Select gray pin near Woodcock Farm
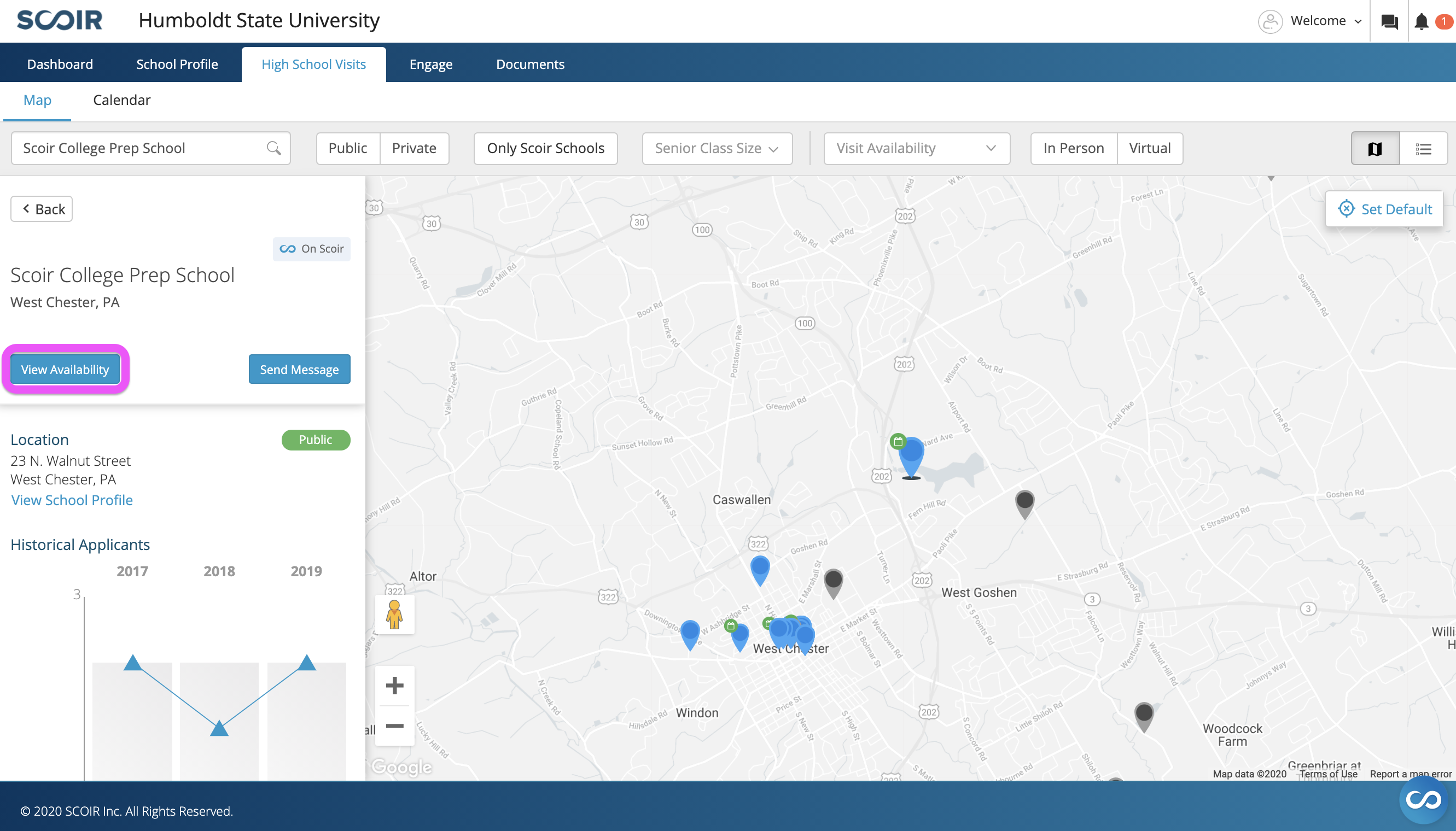The width and height of the screenshot is (1456, 831). (x=1144, y=717)
